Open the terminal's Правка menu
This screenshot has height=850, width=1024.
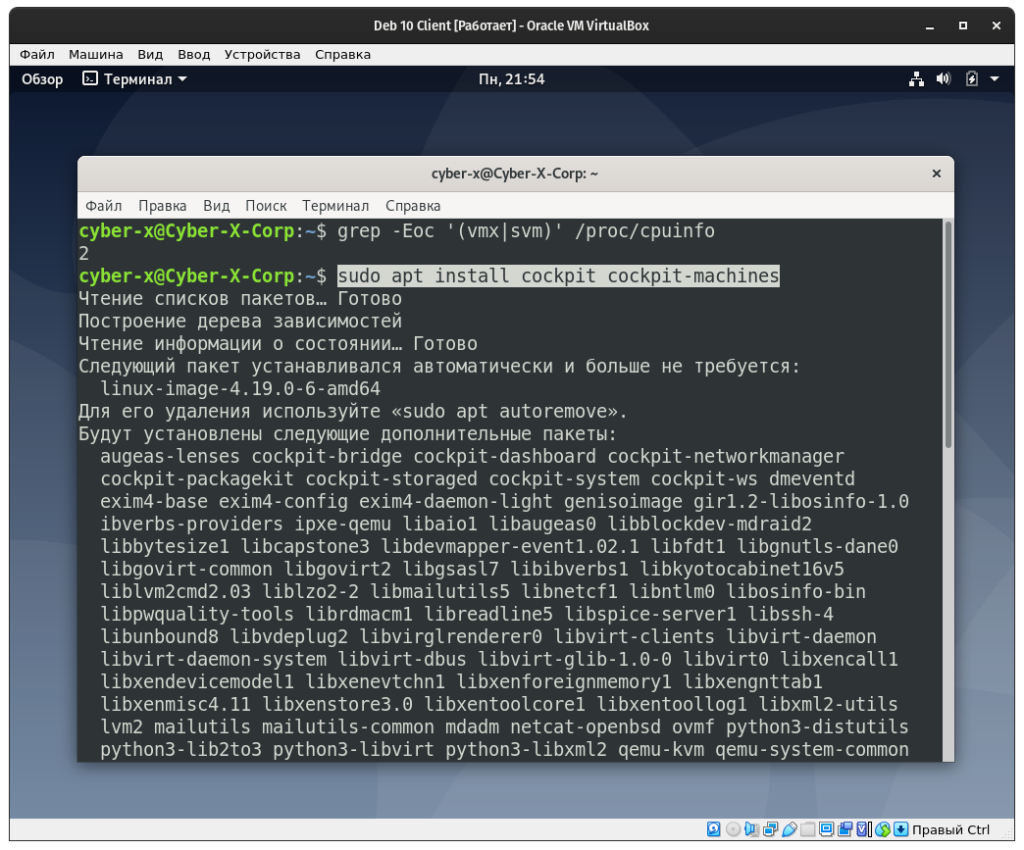pos(162,205)
